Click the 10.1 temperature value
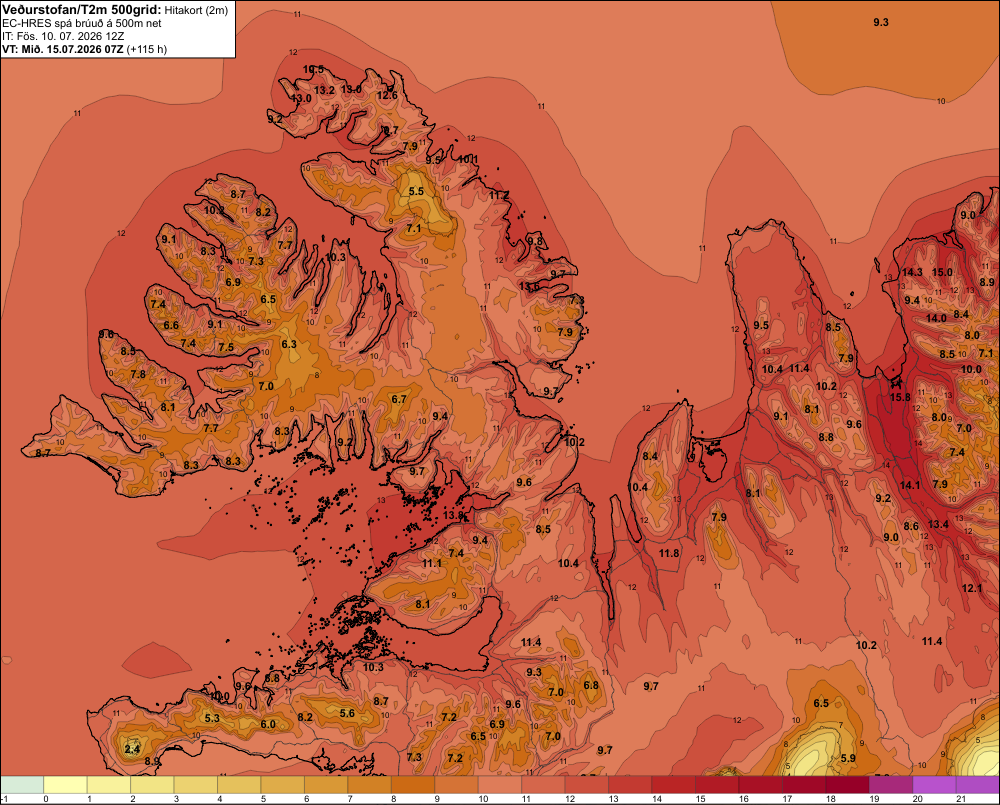 pos(469,159)
